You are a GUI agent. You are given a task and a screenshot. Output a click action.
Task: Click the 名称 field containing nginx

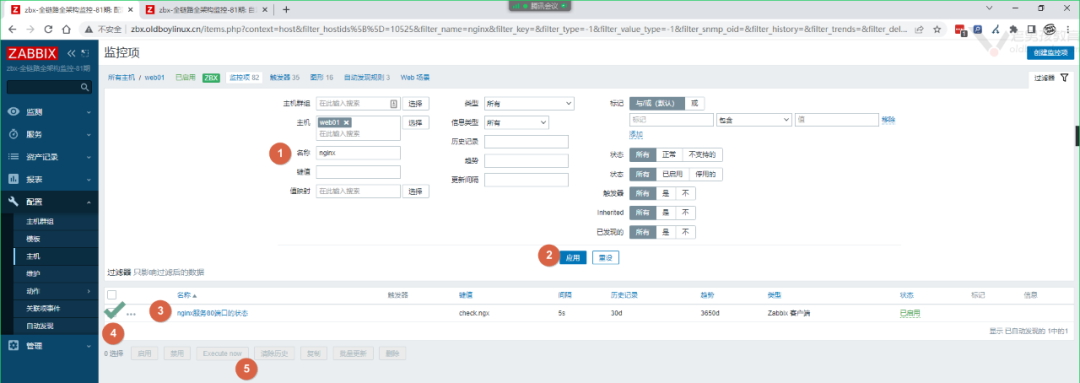358,153
